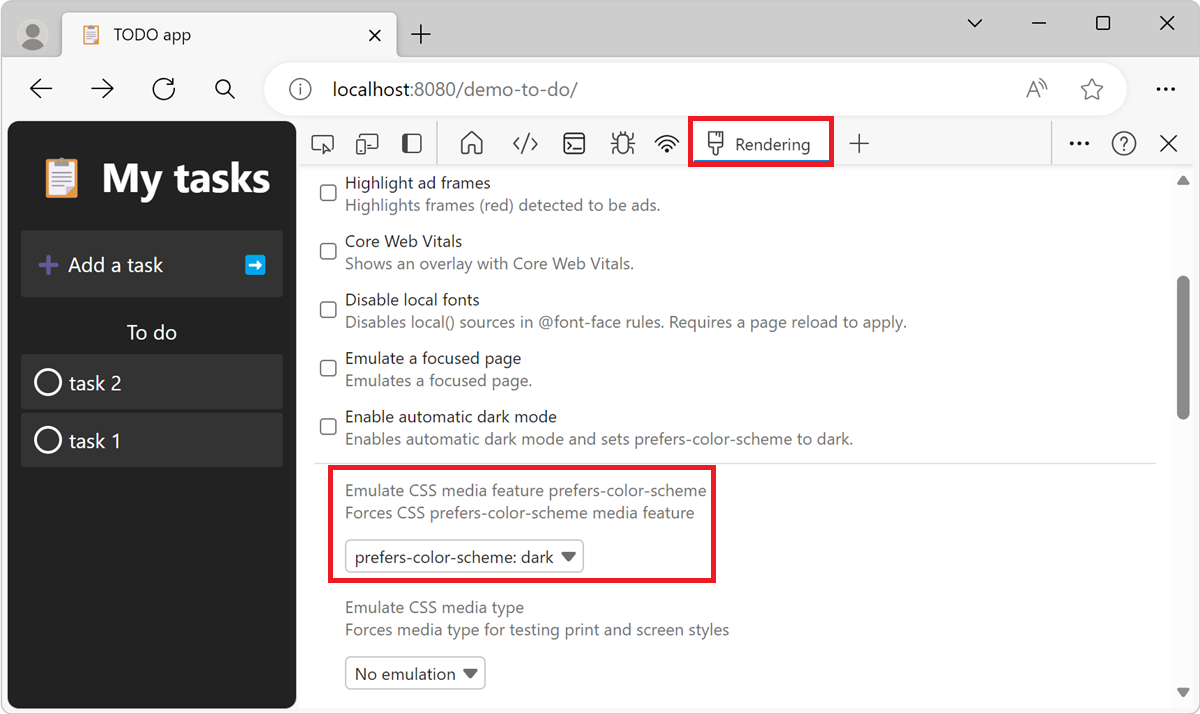The width and height of the screenshot is (1200, 714).
Task: Open Customize DevTools three-dot menu
Action: pos(1079,144)
